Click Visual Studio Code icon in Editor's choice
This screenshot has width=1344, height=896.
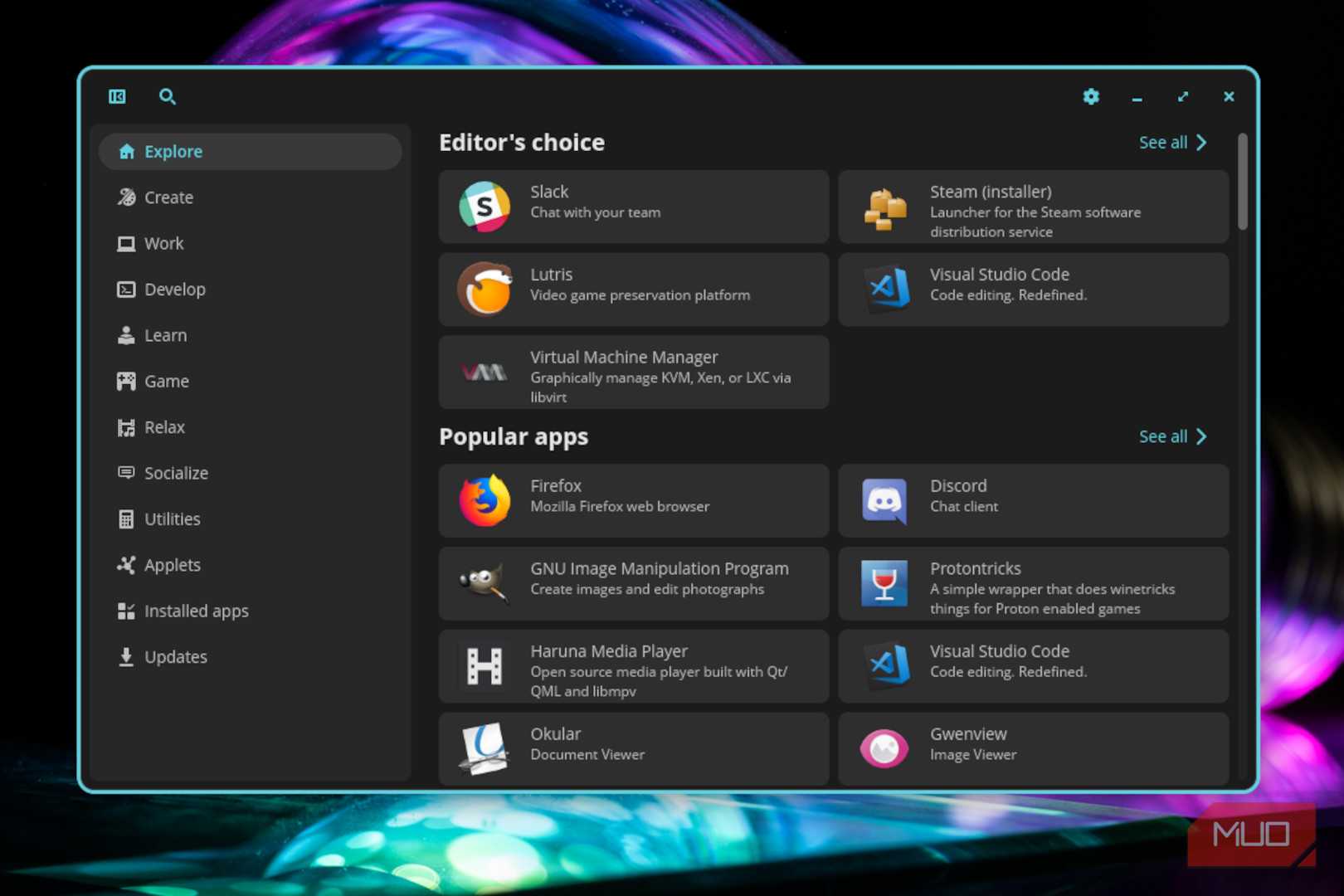click(x=885, y=289)
